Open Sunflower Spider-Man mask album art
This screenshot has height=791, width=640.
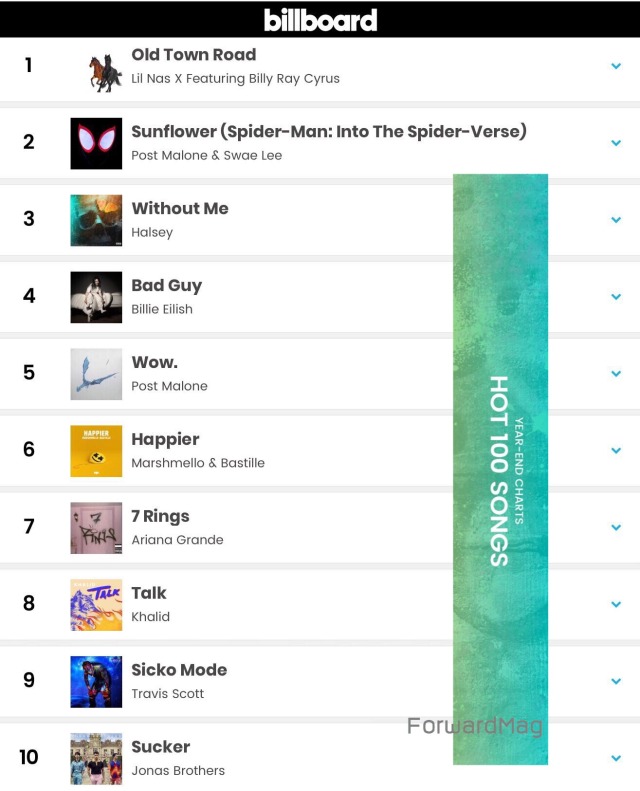pos(96,143)
